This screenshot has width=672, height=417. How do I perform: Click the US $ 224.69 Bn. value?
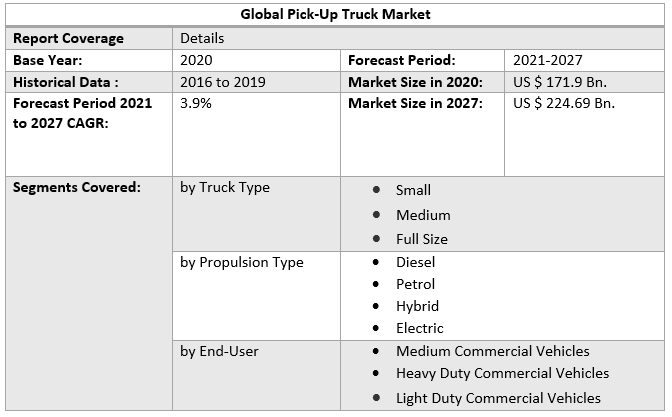(564, 103)
